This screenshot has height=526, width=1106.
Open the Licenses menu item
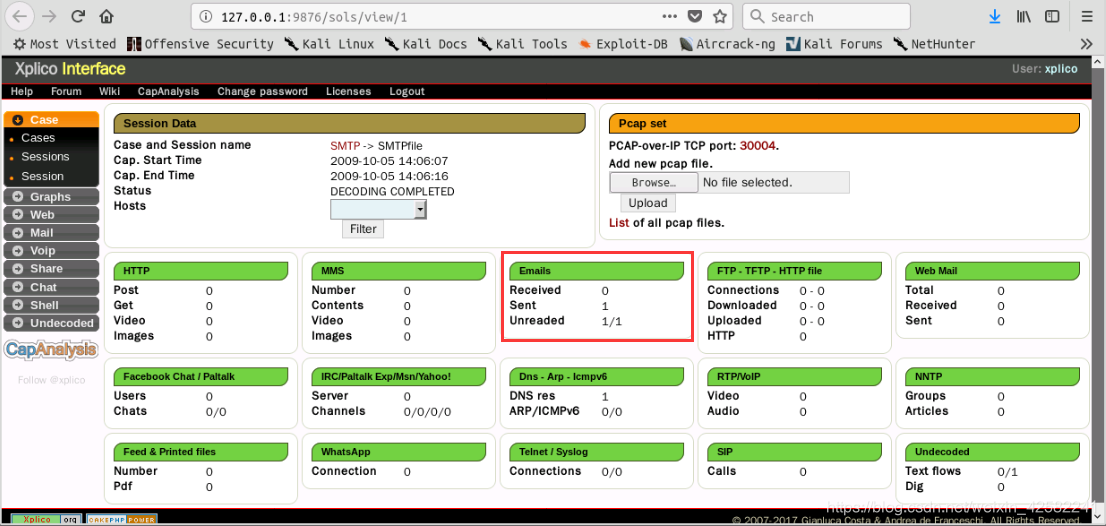348,91
